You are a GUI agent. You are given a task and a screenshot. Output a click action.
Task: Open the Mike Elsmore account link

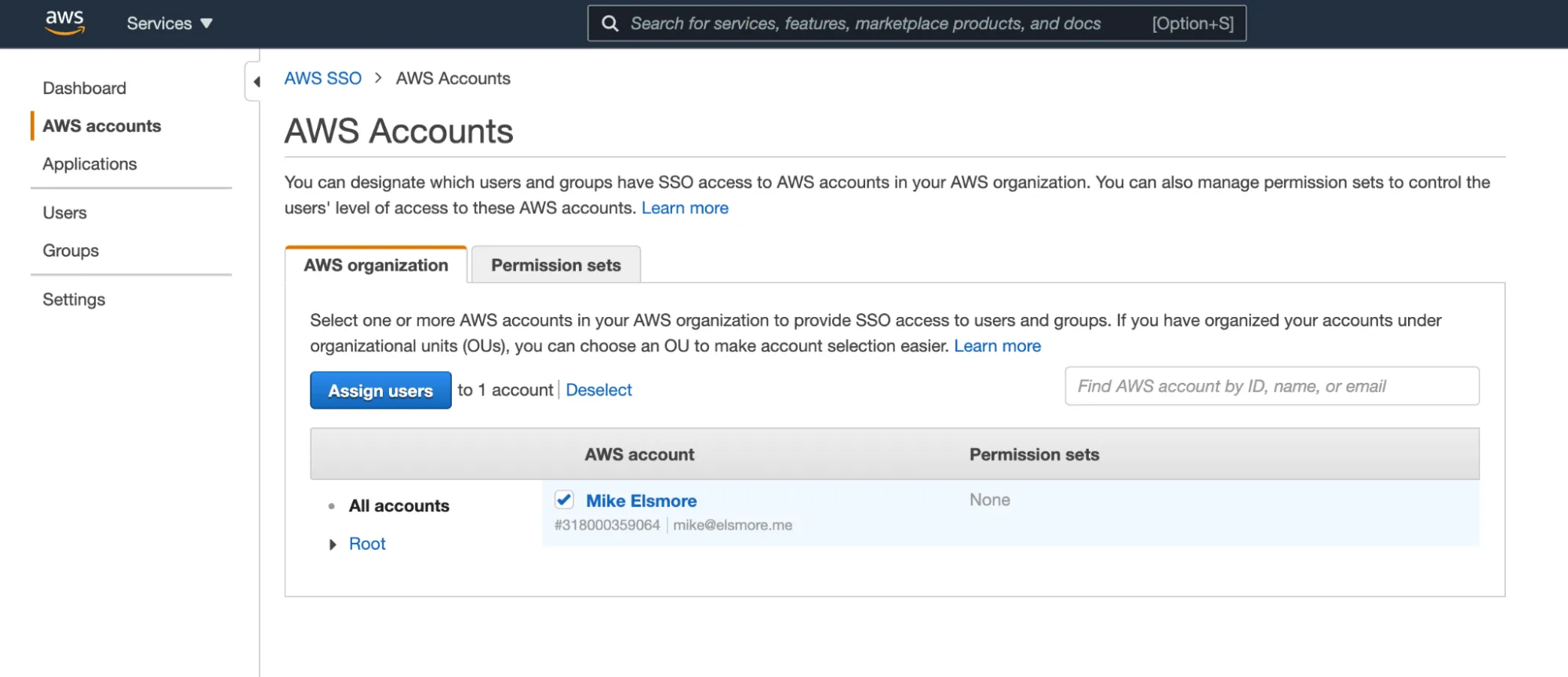coord(641,500)
